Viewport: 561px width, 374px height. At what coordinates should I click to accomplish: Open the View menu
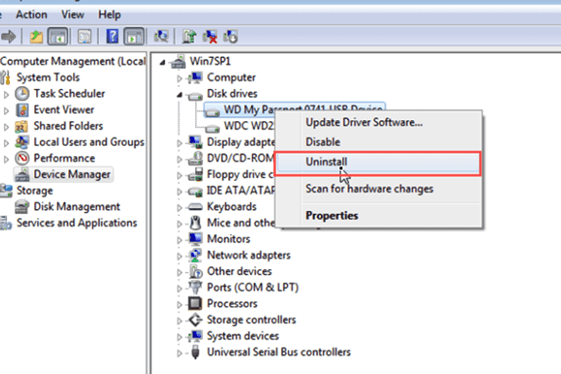[x=73, y=15]
